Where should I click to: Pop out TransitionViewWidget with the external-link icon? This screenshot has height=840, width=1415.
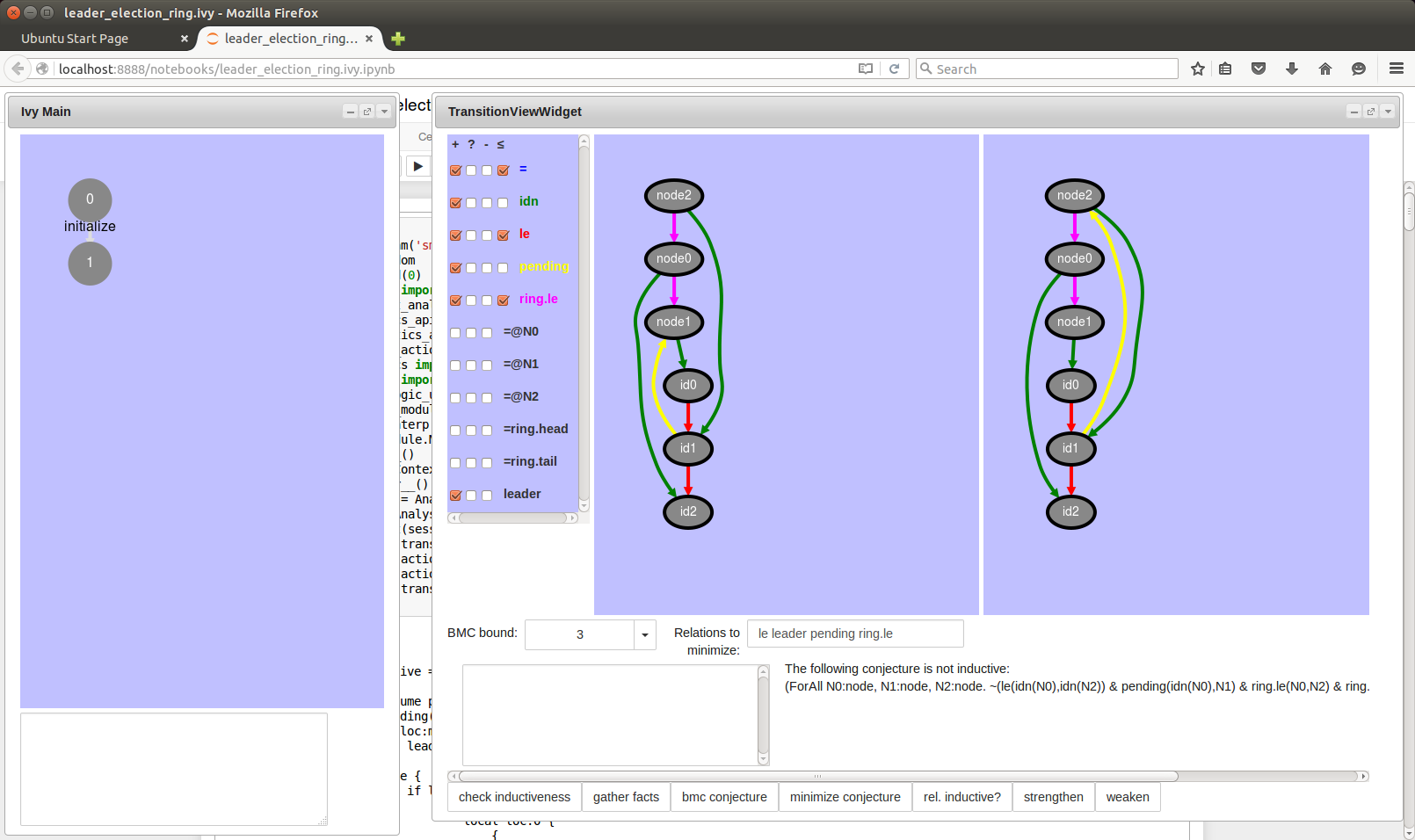pos(1371,112)
